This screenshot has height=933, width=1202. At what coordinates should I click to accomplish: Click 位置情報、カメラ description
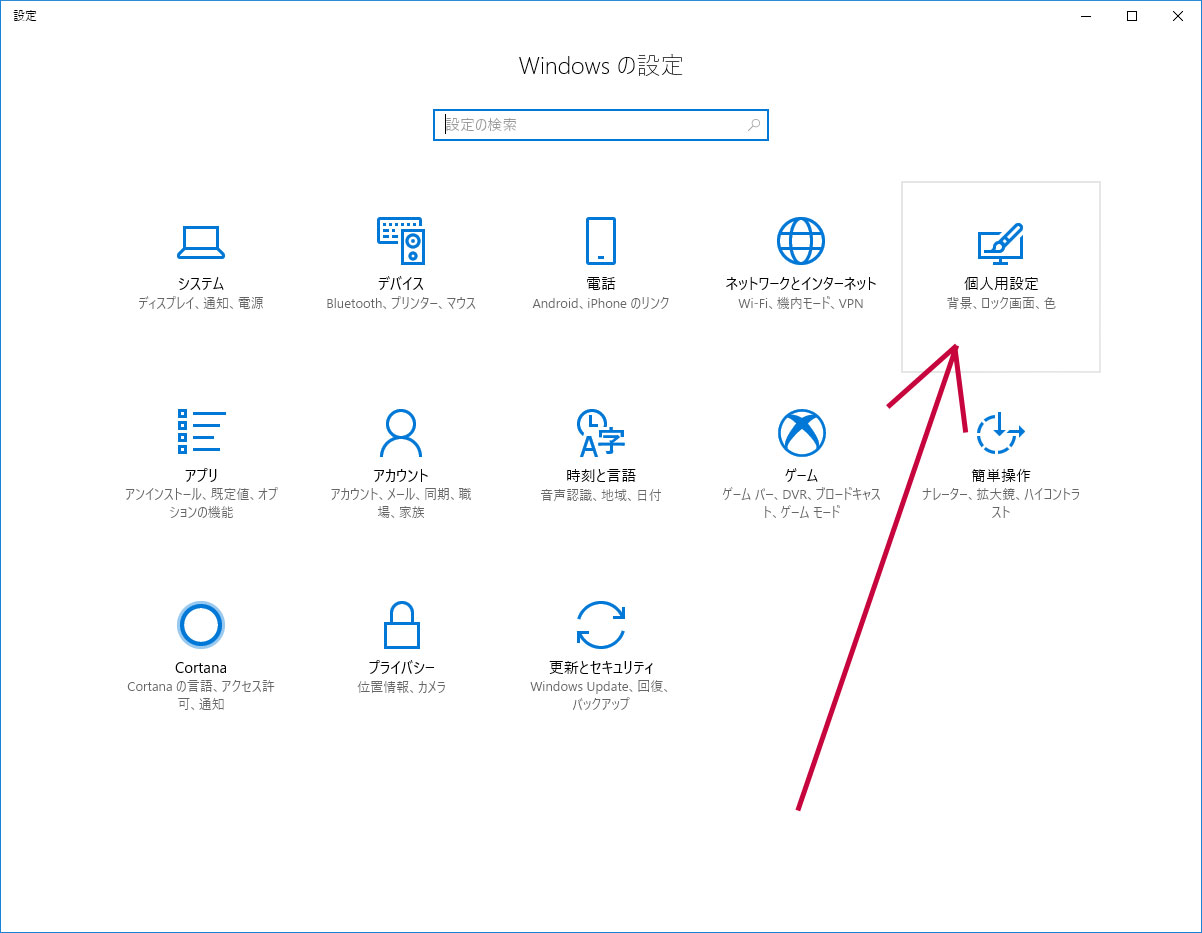pyautogui.click(x=401, y=687)
